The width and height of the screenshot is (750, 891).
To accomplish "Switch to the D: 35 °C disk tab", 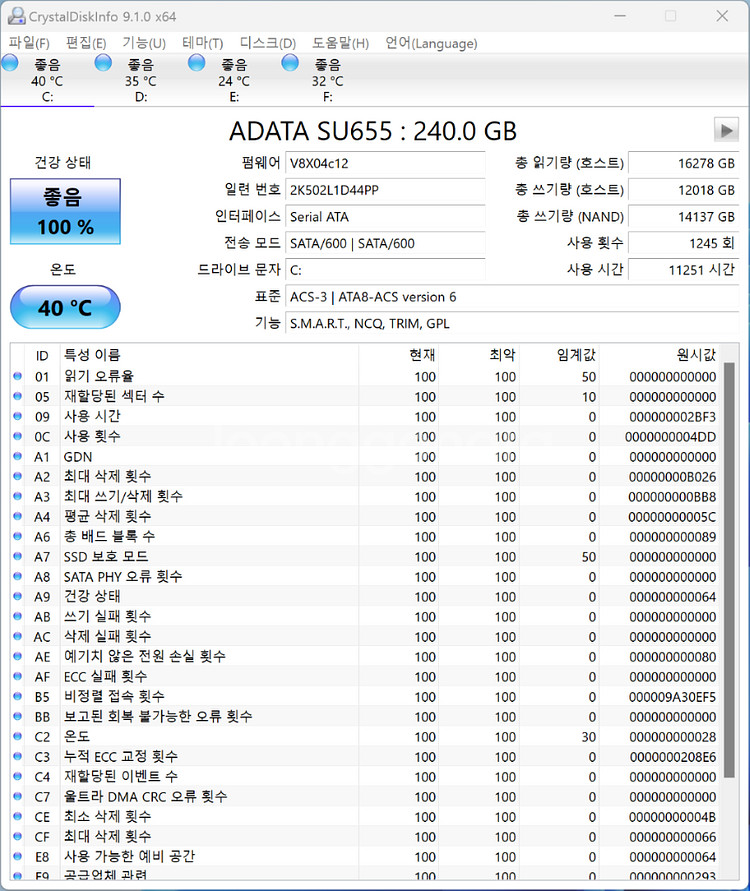I will click(x=140, y=80).
